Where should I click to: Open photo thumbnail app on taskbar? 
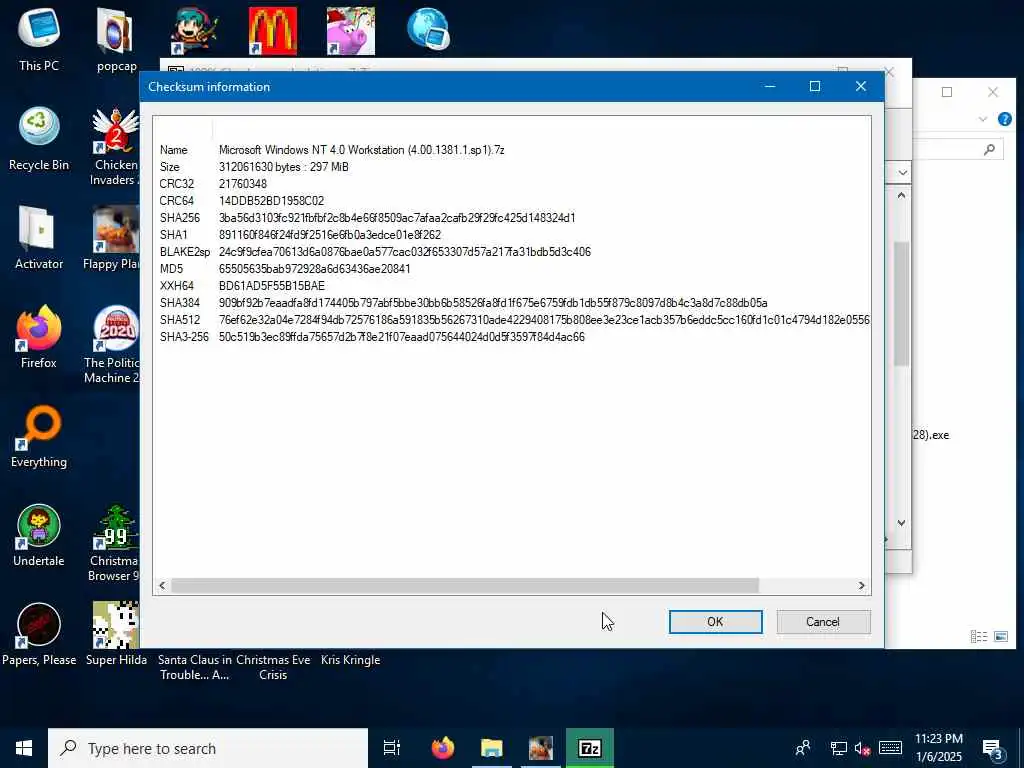(541, 748)
